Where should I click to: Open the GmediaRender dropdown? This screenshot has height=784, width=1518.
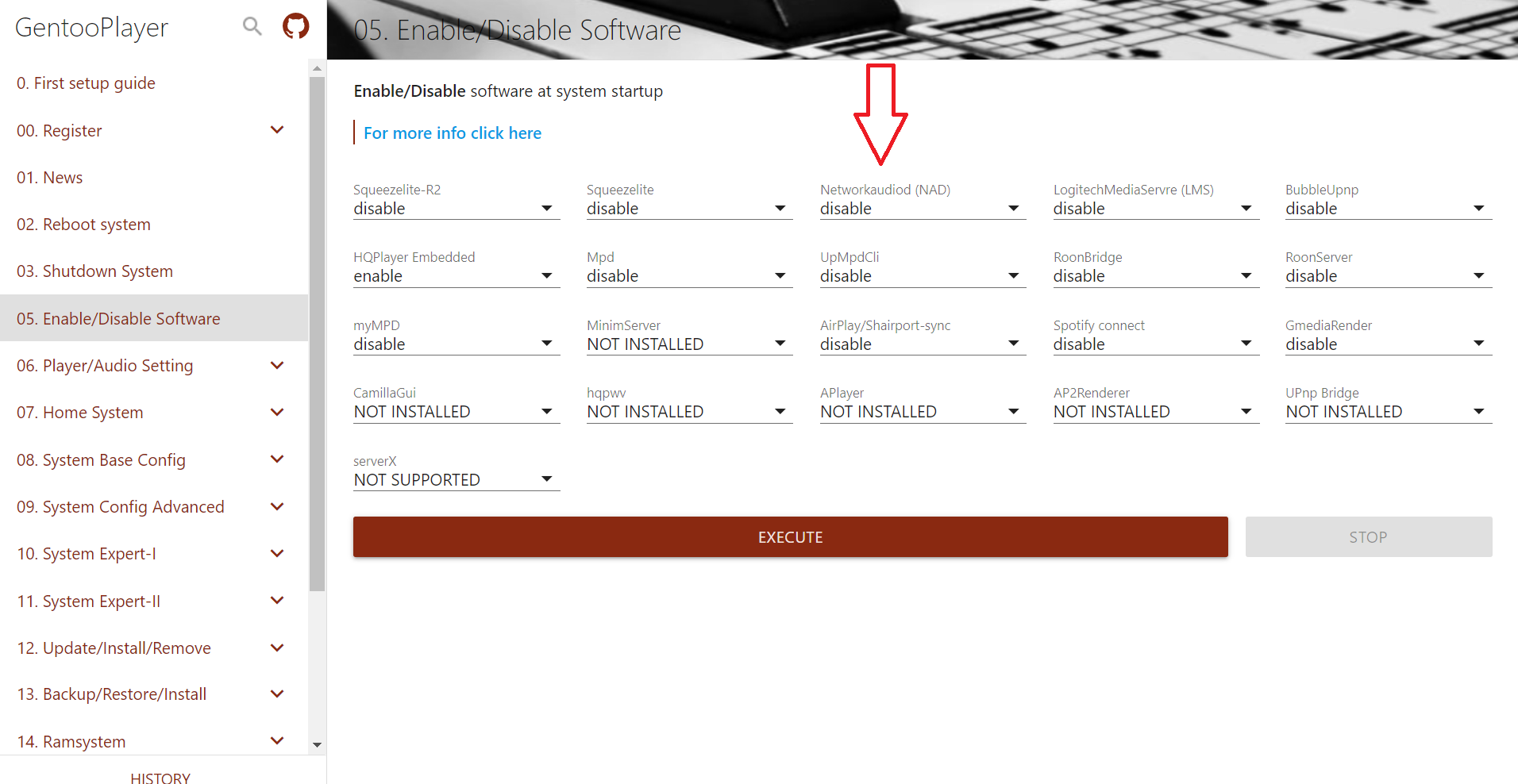(x=1389, y=344)
